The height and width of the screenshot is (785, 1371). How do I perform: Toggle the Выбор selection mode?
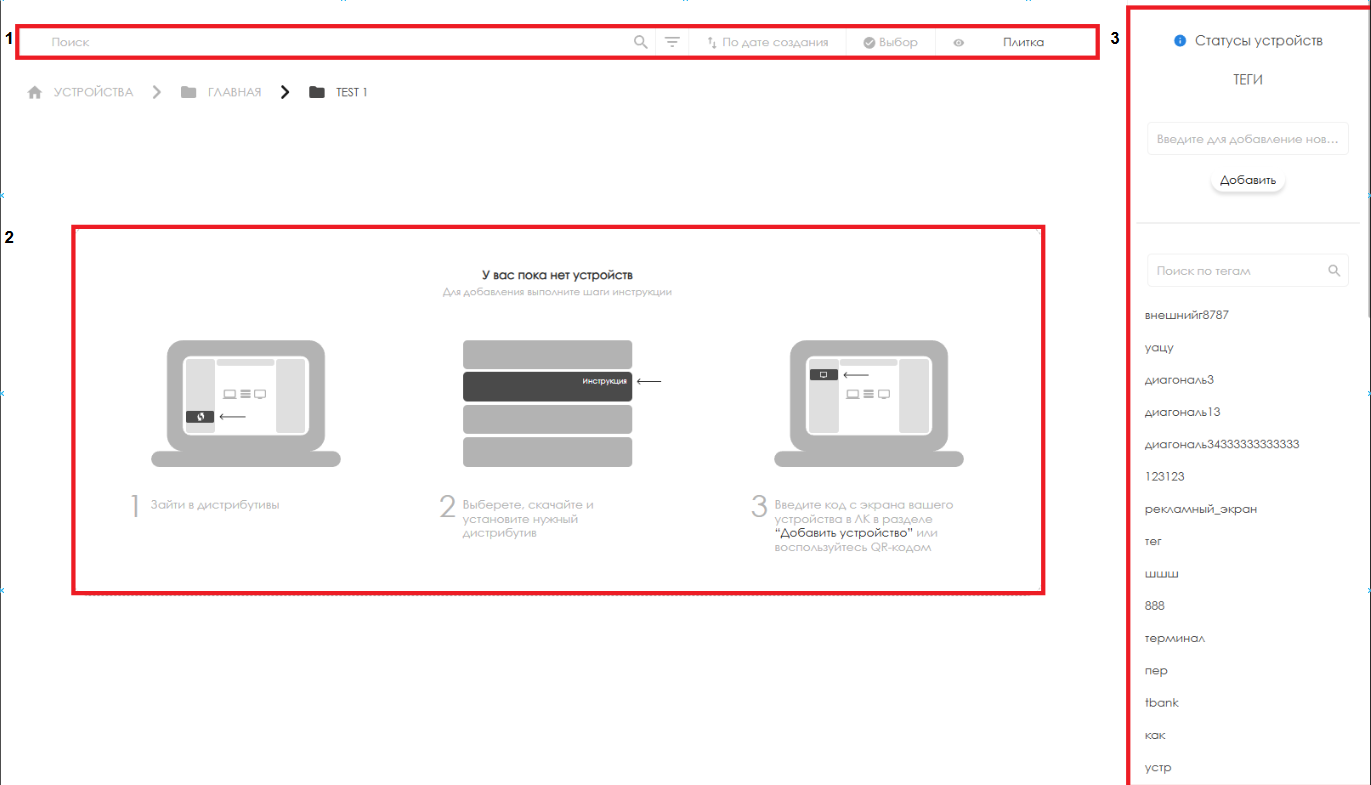[x=890, y=43]
